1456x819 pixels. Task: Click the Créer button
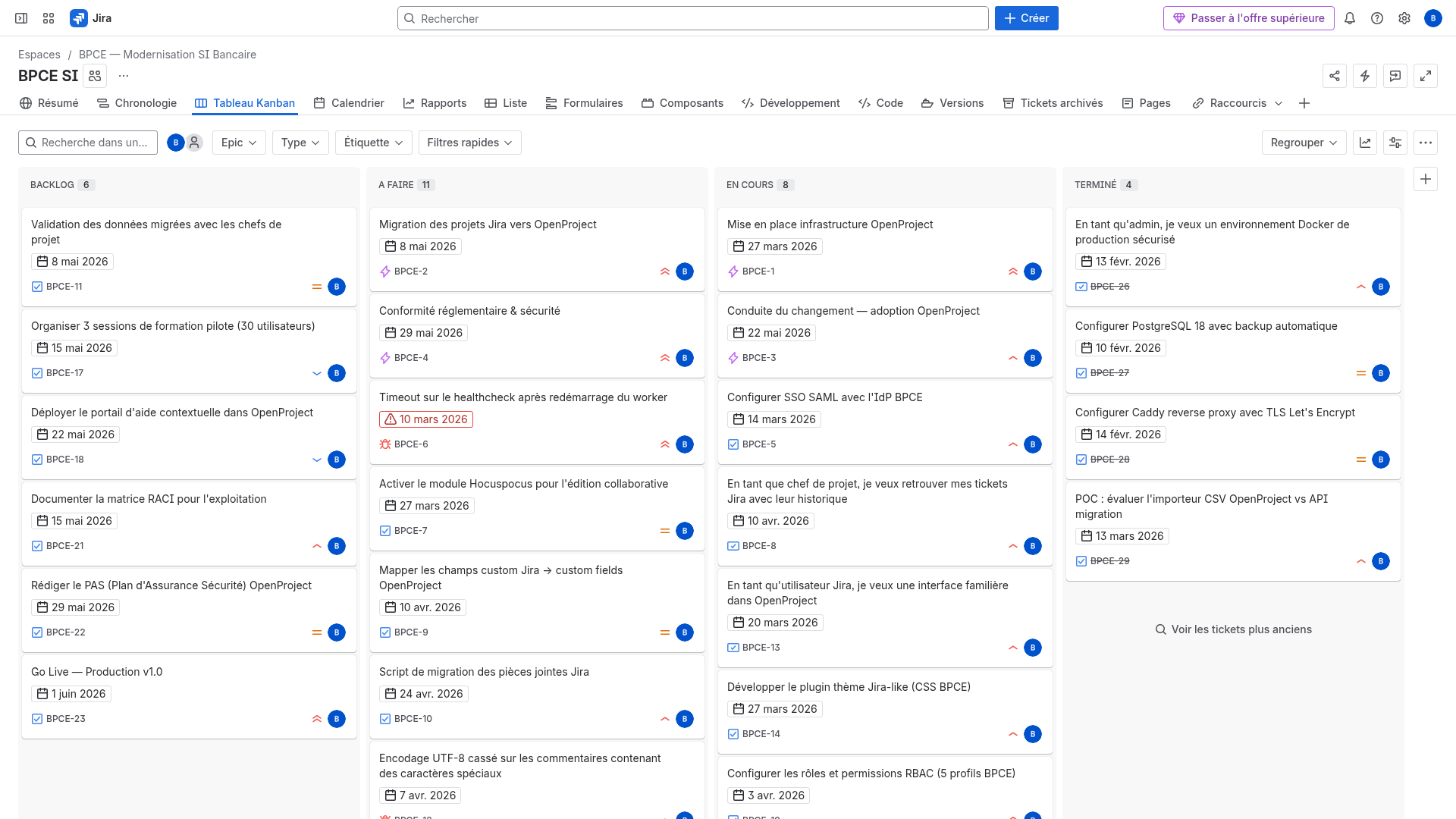[x=1026, y=18]
